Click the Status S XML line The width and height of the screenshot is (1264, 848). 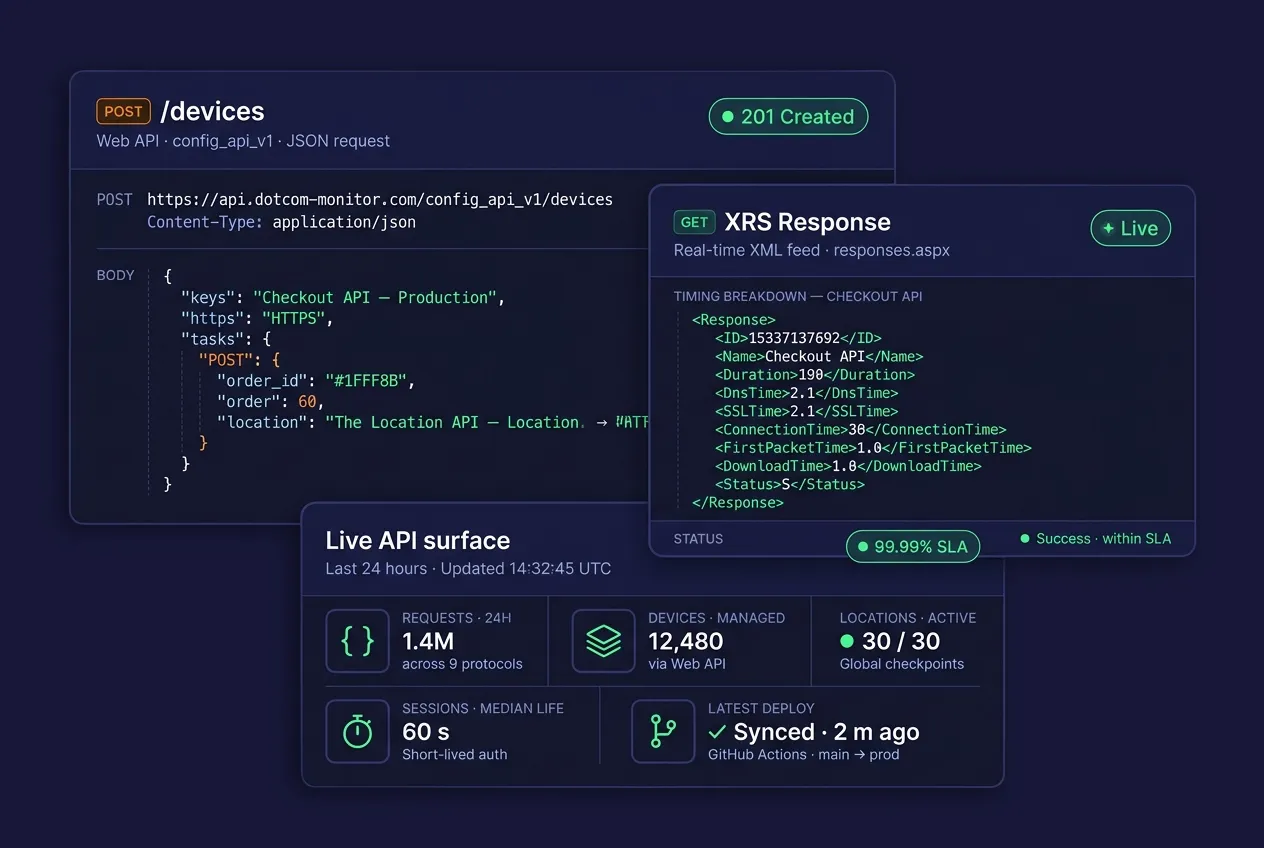[789, 485]
